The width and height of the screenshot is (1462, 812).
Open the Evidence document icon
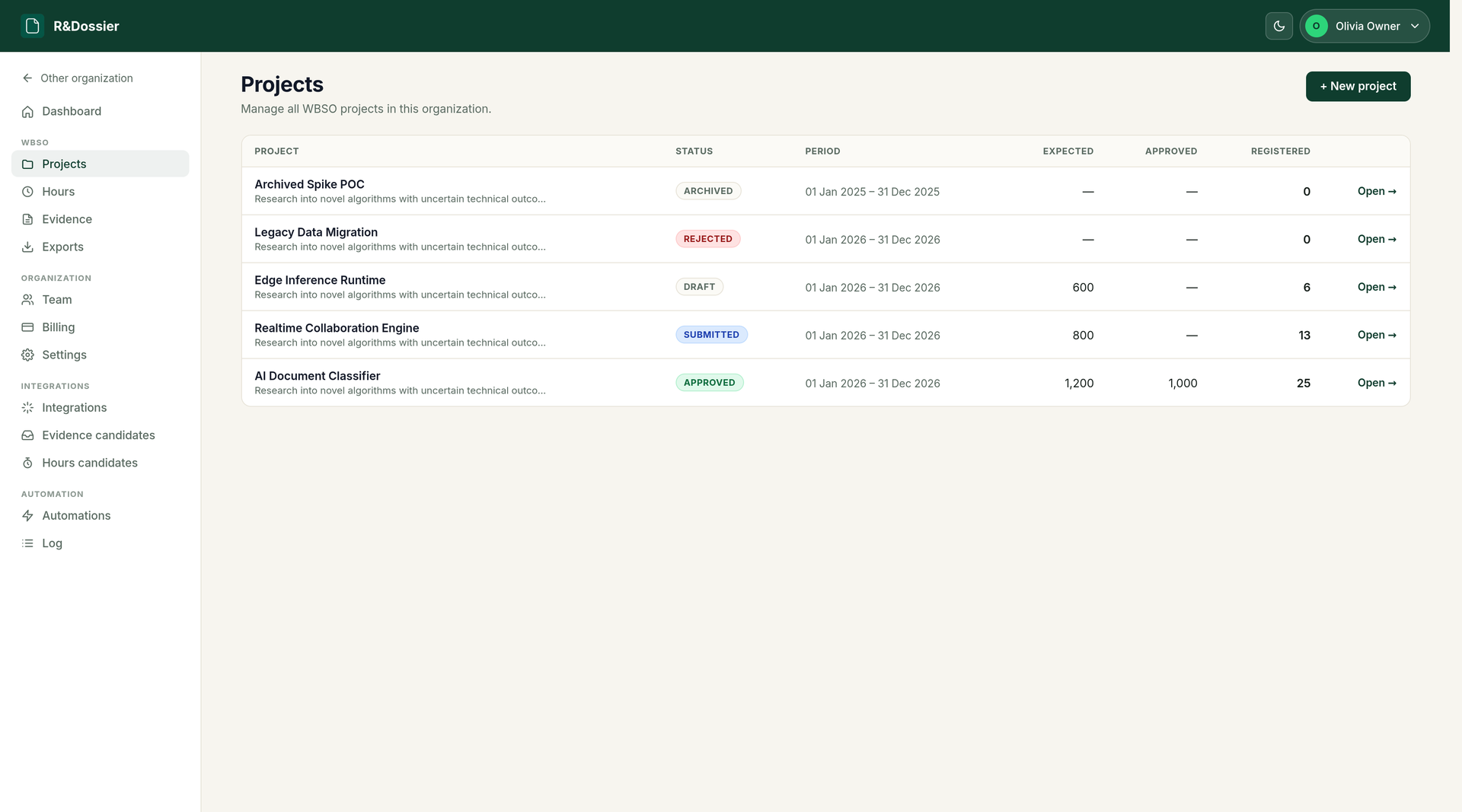pyautogui.click(x=27, y=219)
